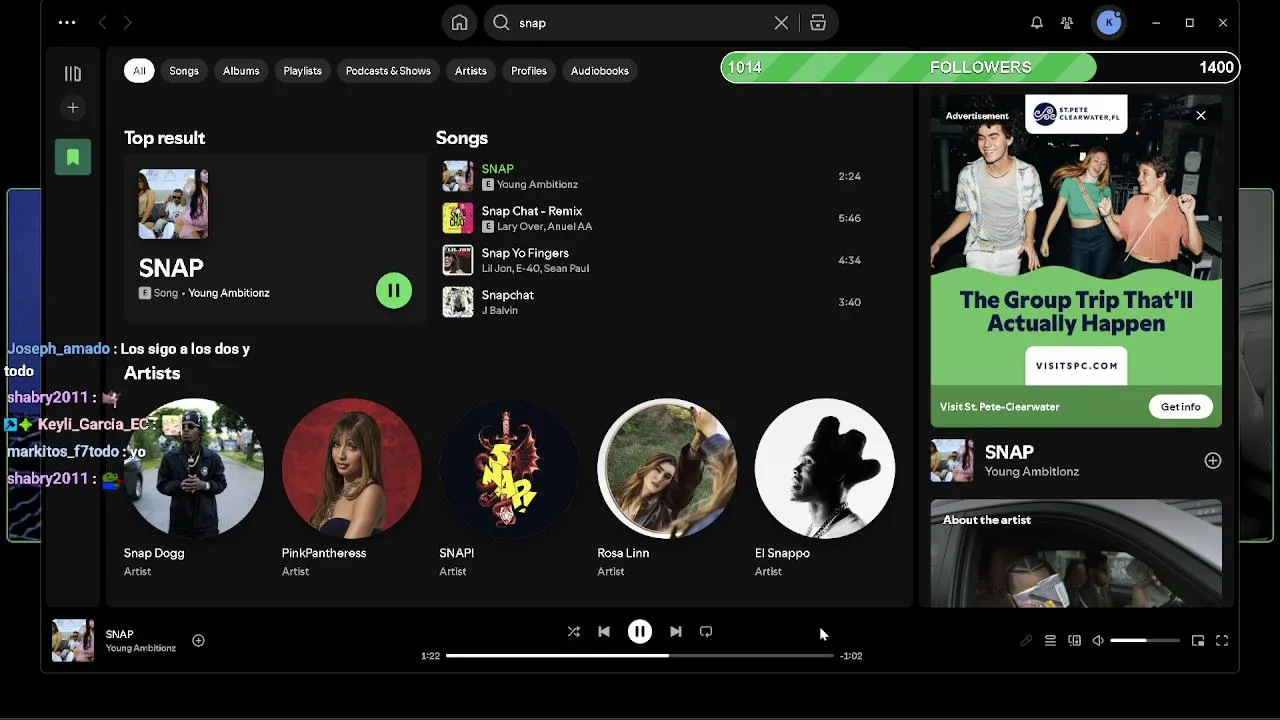Open the Rosa Linn artist picture
The image size is (1280, 720).
click(667, 468)
